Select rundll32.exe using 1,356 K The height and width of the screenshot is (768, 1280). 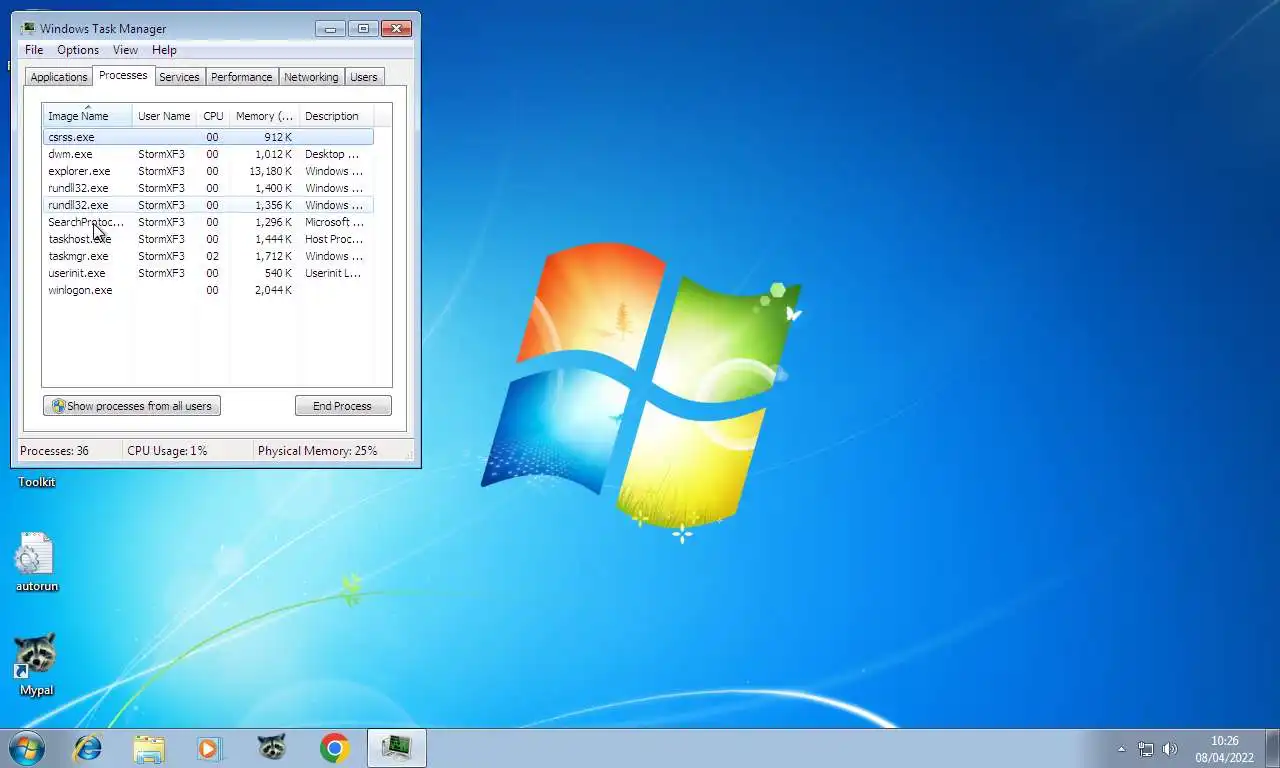click(208, 205)
